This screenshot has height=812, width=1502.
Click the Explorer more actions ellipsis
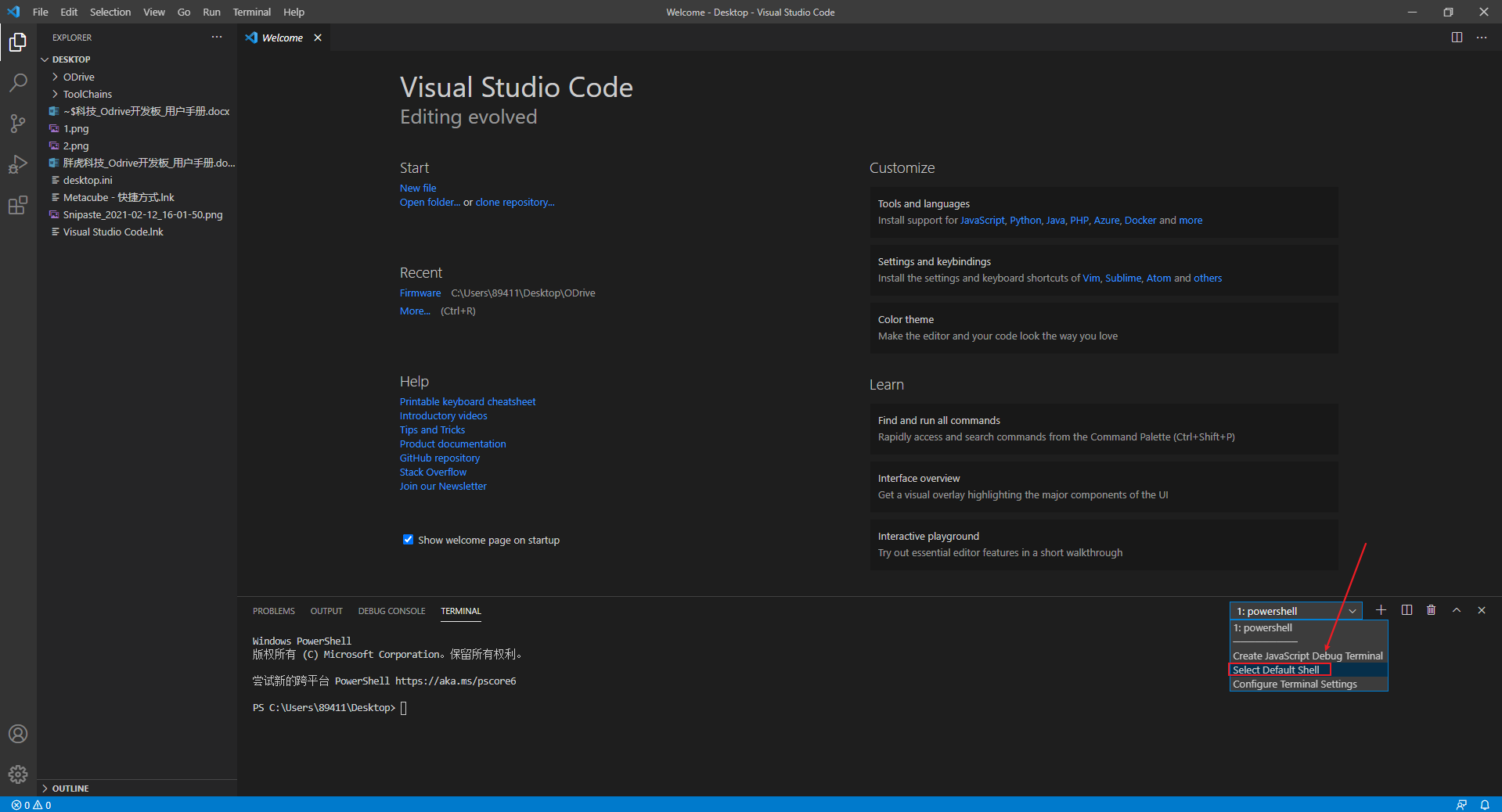pyautogui.click(x=217, y=38)
